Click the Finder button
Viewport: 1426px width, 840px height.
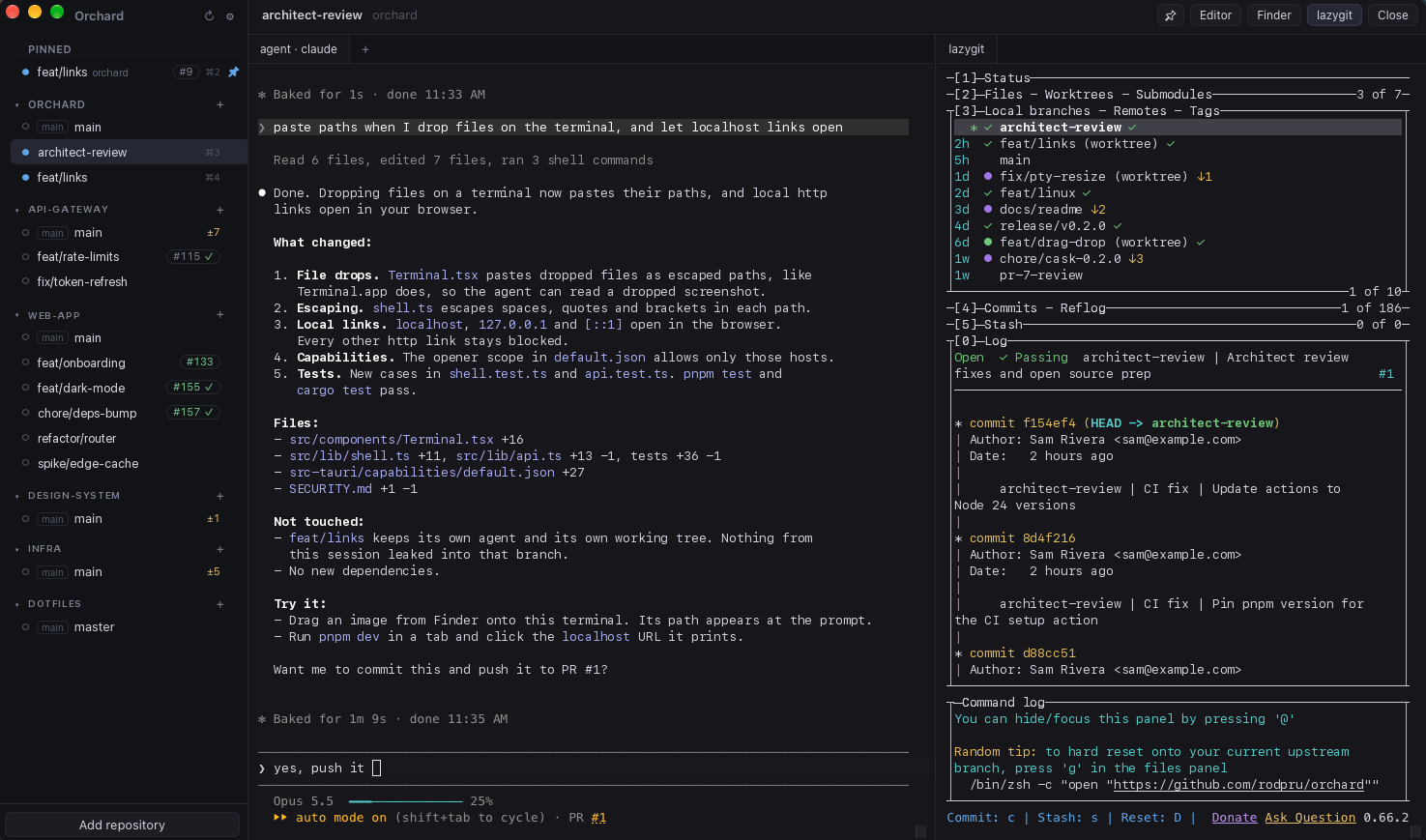coord(1273,15)
